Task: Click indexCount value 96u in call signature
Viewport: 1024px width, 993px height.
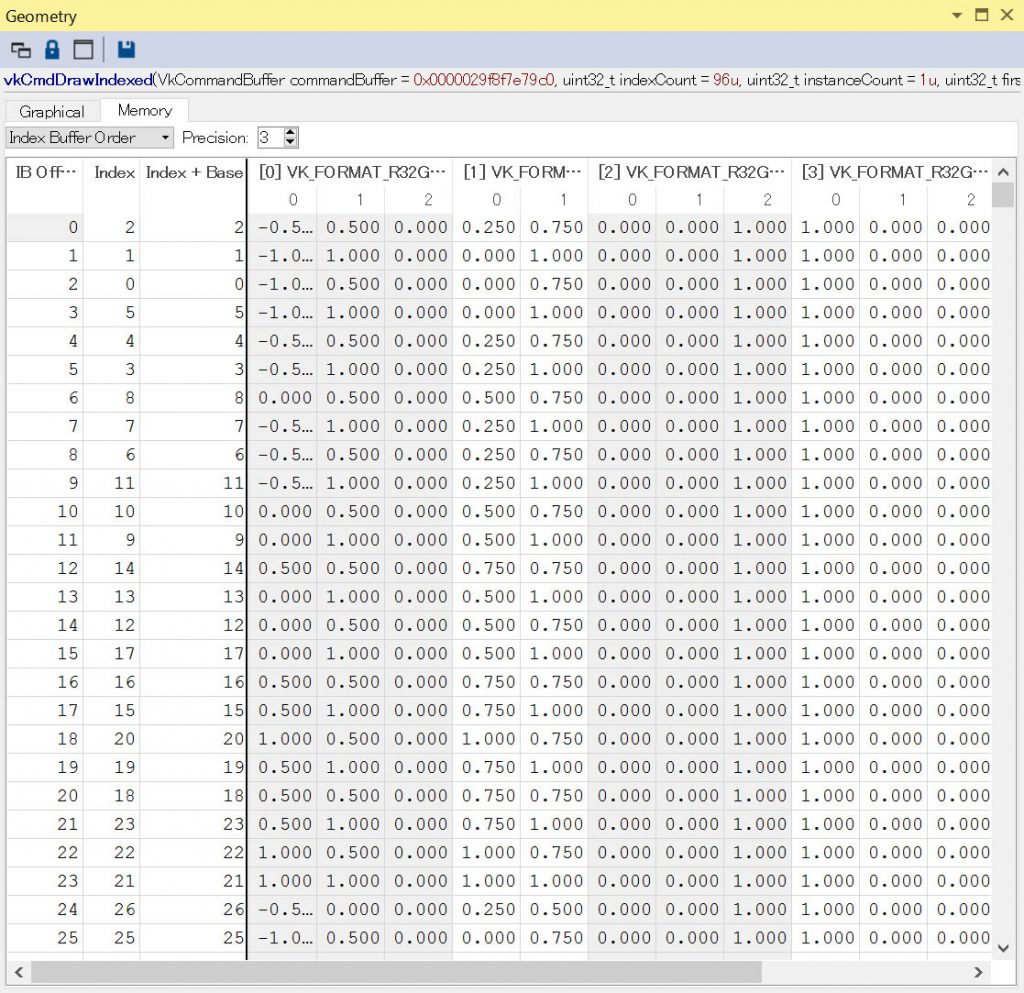Action: coord(726,80)
